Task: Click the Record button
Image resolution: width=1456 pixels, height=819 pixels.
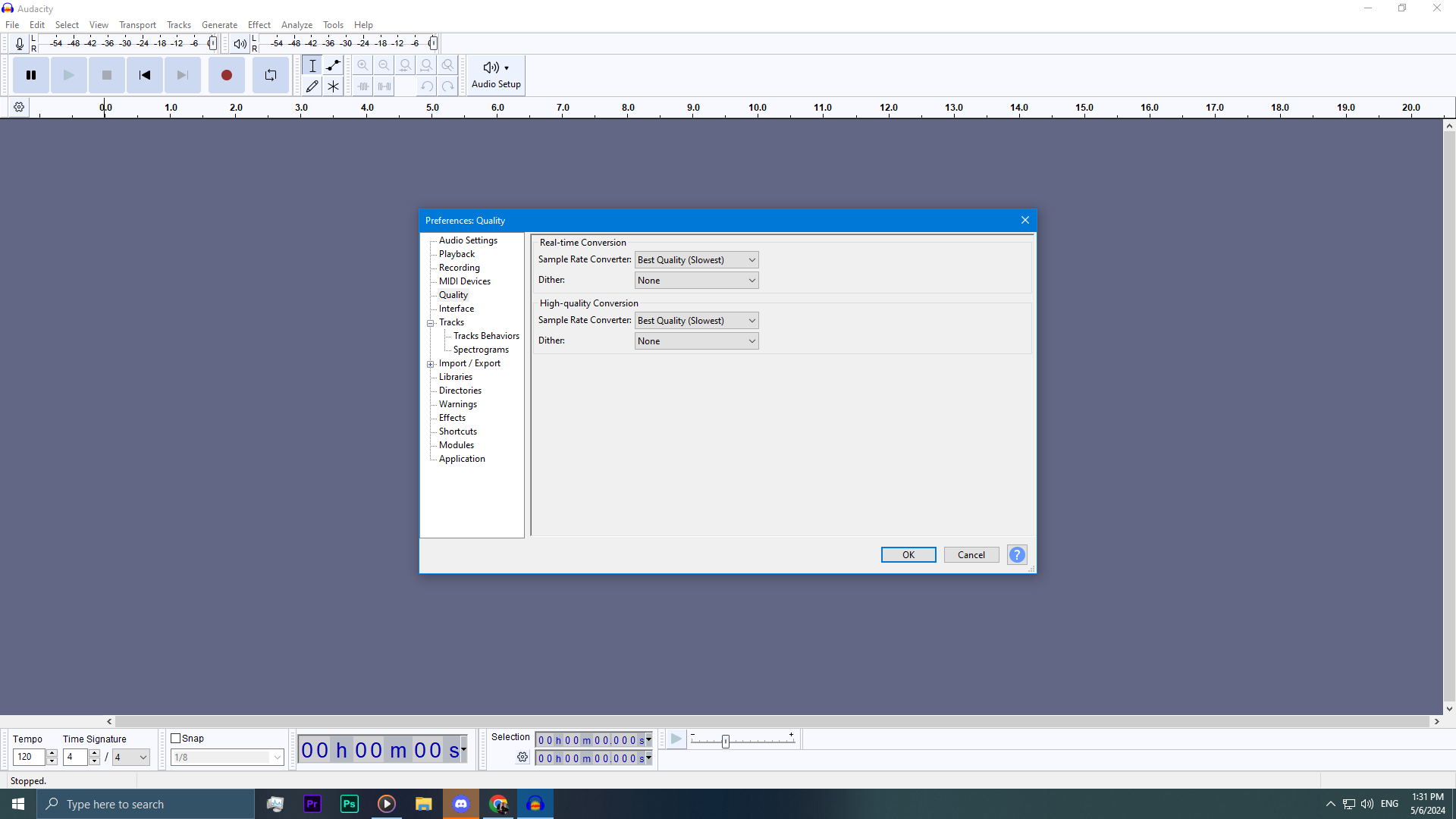Action: tap(226, 75)
